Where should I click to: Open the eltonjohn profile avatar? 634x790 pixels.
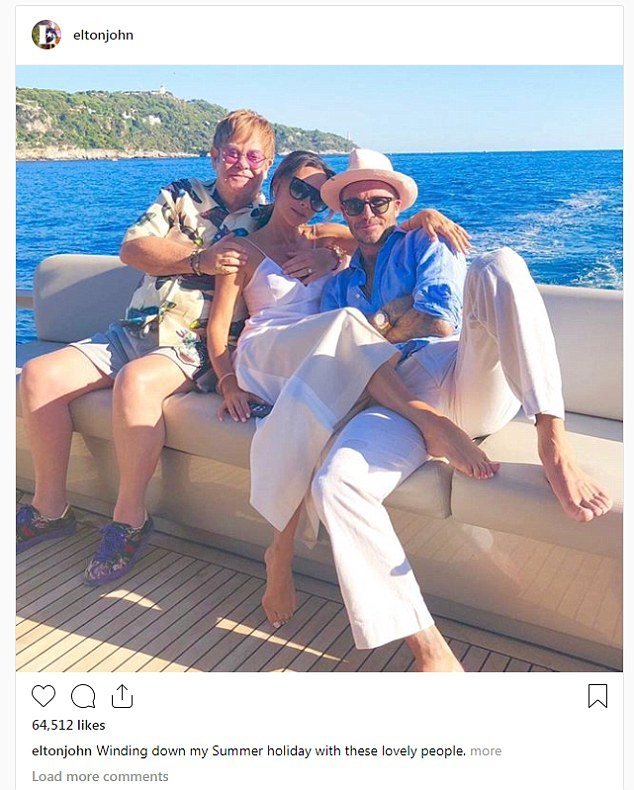46,35
